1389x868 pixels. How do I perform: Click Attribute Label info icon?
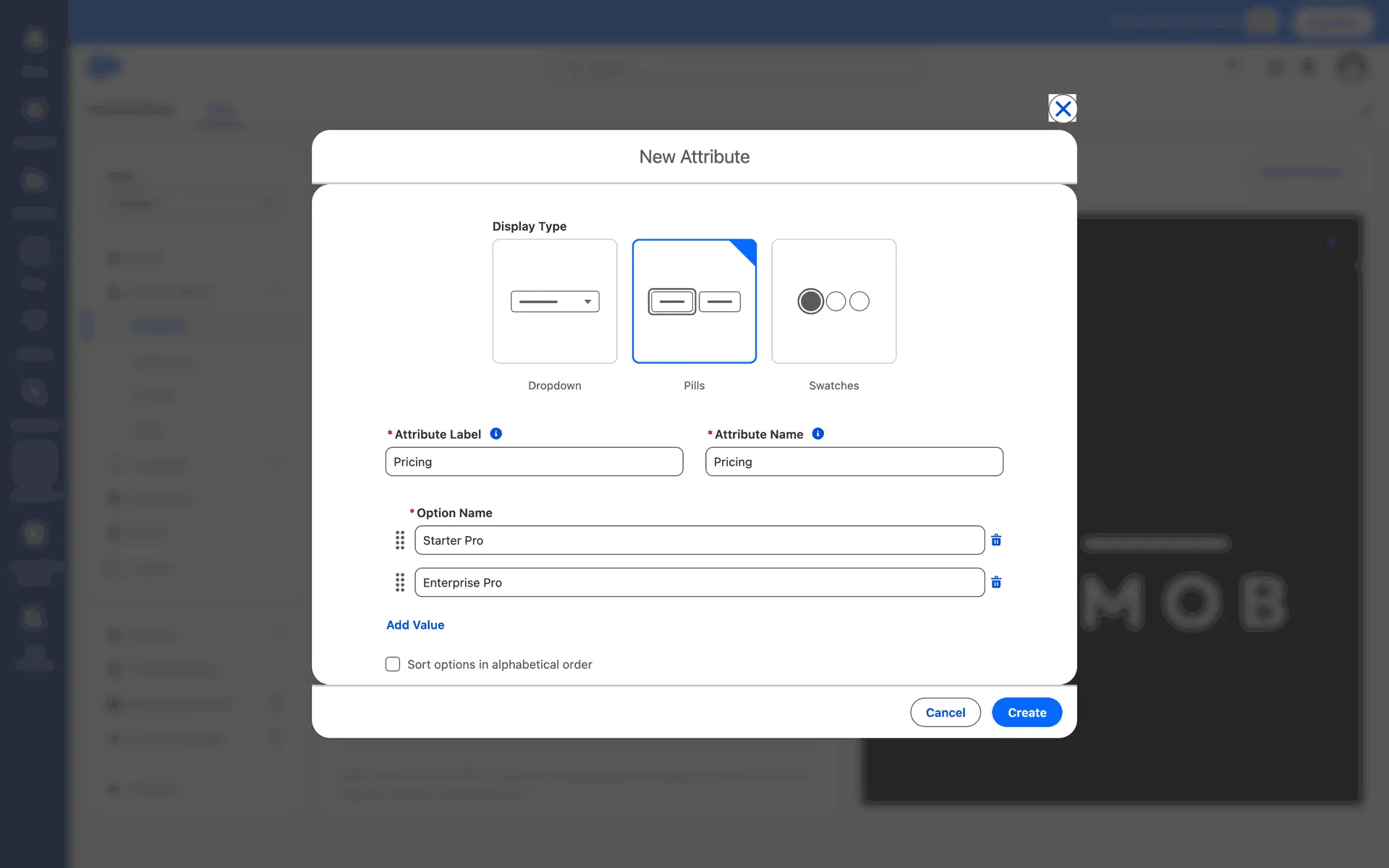click(x=496, y=434)
